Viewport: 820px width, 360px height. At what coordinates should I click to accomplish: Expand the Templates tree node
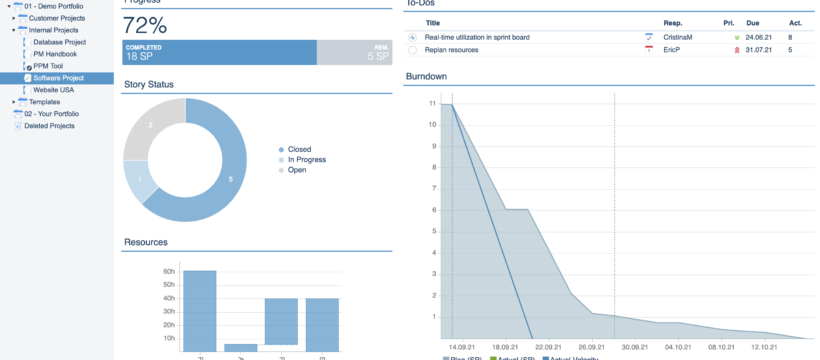pos(14,102)
